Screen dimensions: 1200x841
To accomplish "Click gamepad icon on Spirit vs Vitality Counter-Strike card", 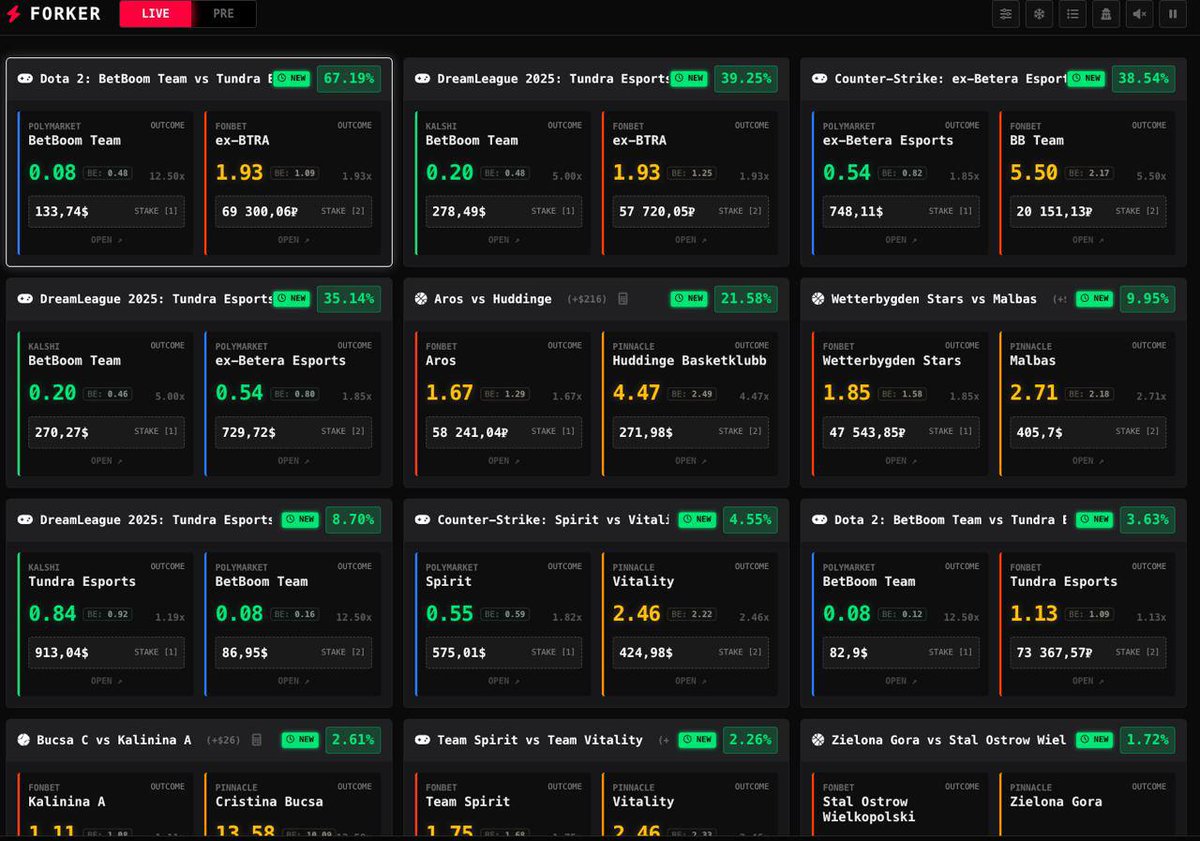I will click(423, 519).
